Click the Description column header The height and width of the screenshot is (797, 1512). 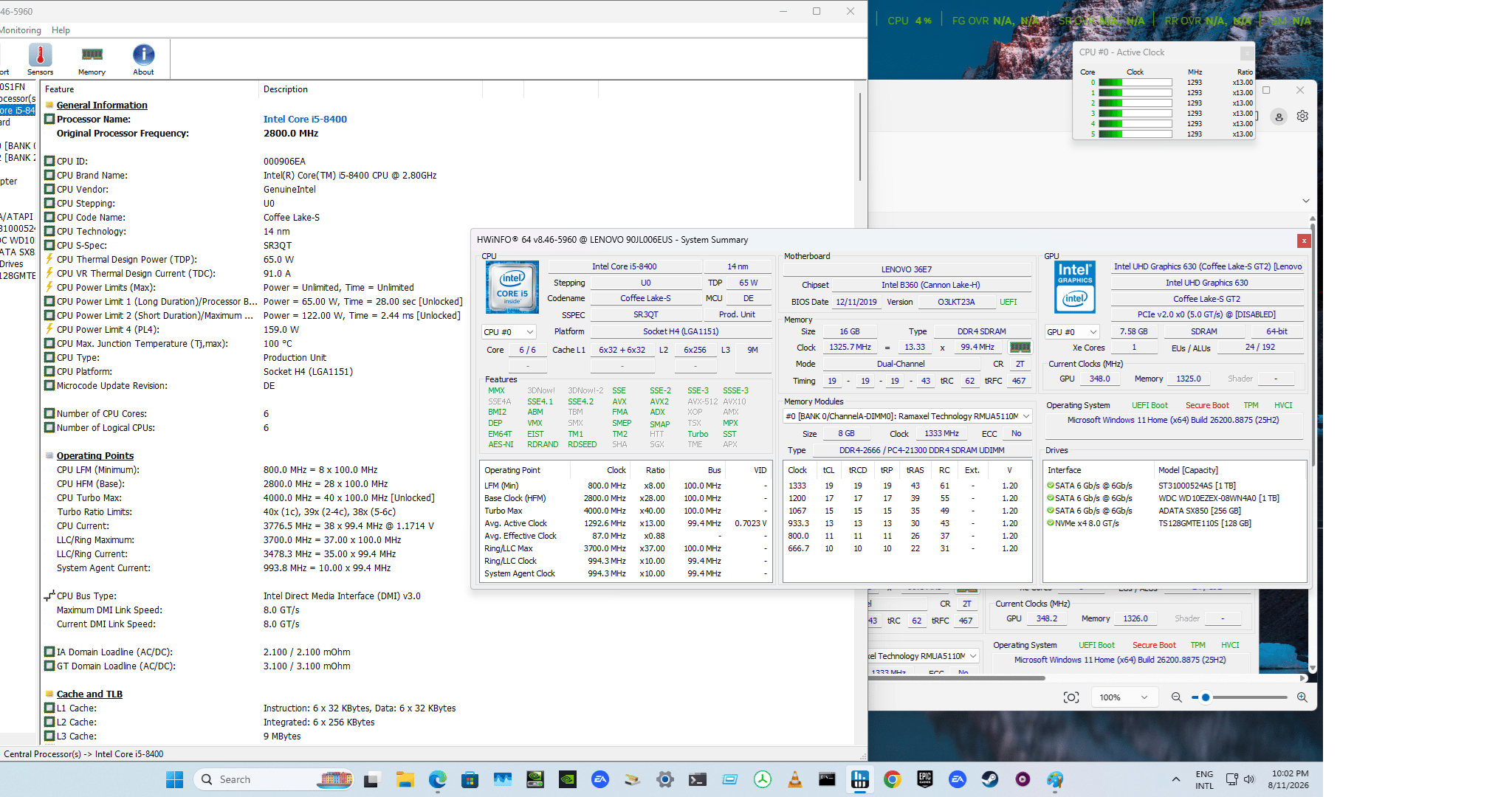371,89
